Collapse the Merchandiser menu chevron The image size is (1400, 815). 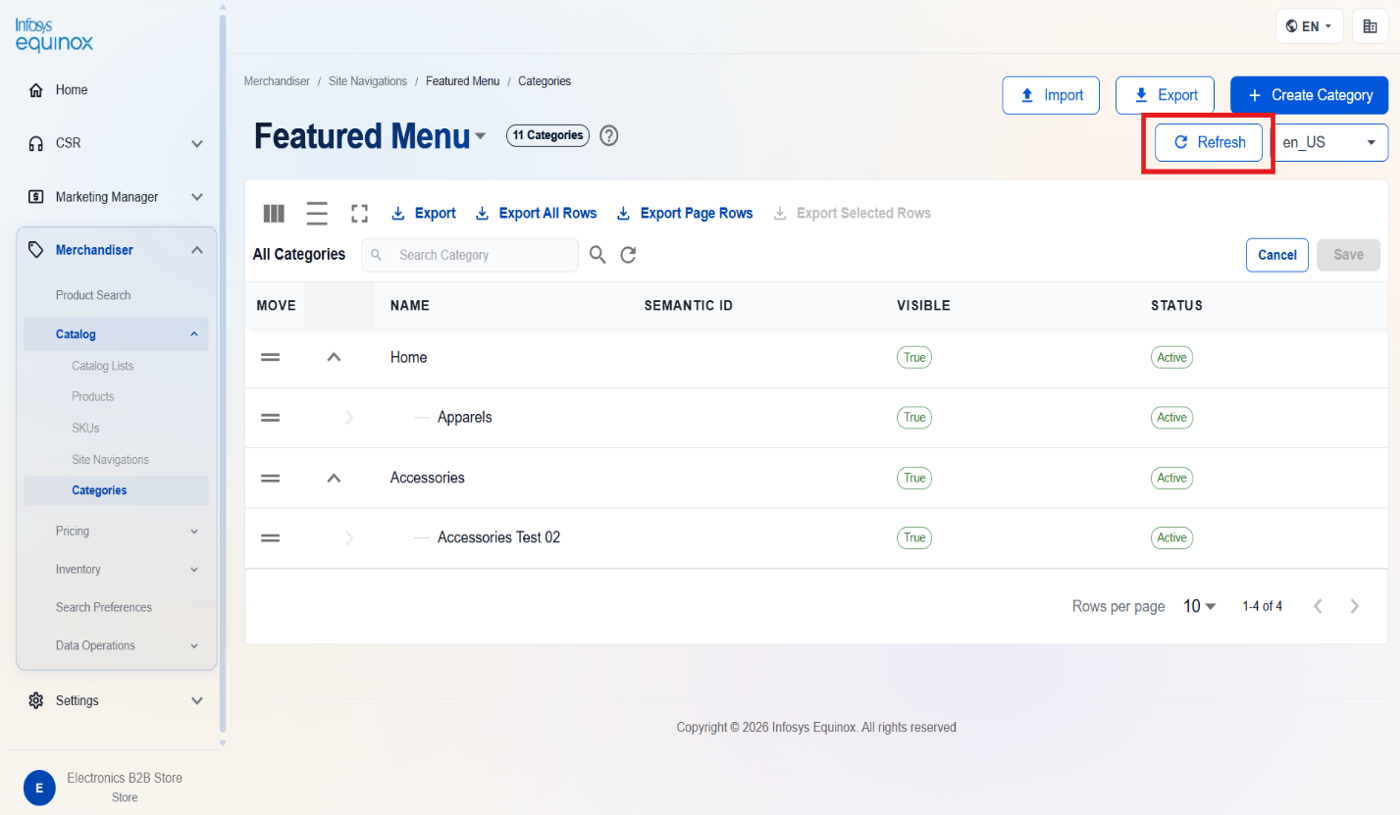coord(197,250)
